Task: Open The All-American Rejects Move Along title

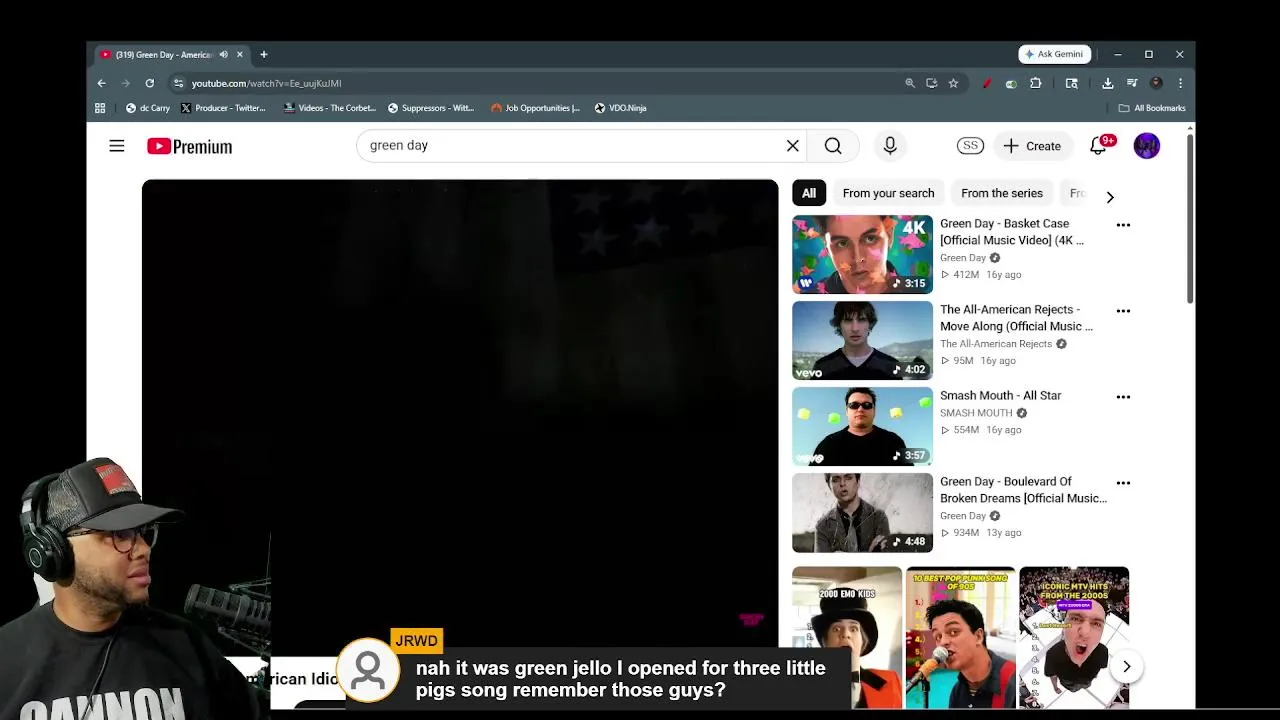Action: coord(1016,318)
